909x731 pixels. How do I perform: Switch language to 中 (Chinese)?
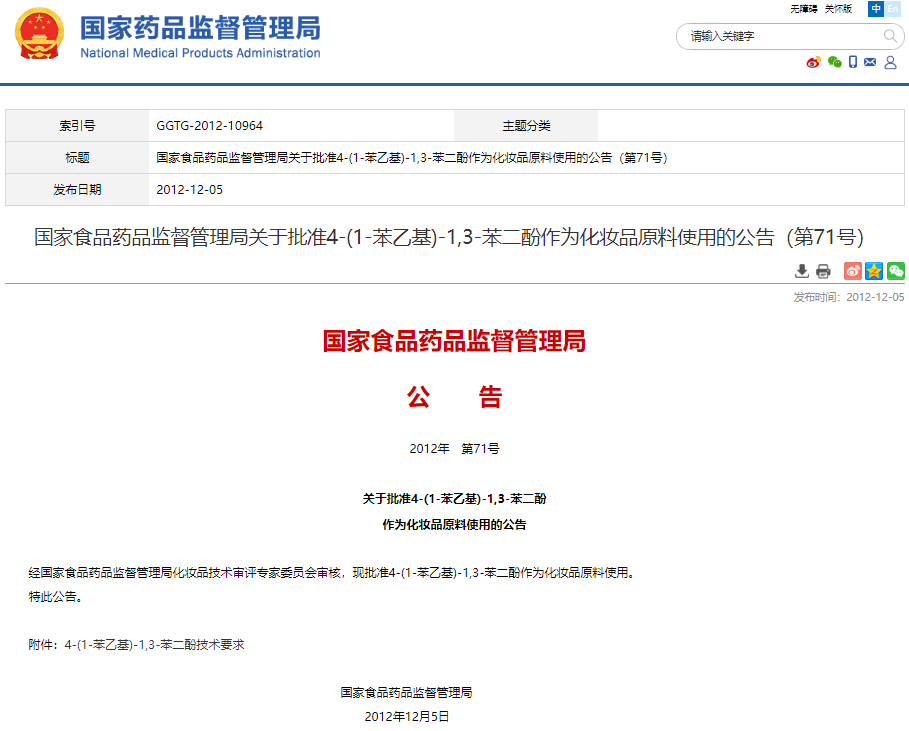(x=876, y=9)
